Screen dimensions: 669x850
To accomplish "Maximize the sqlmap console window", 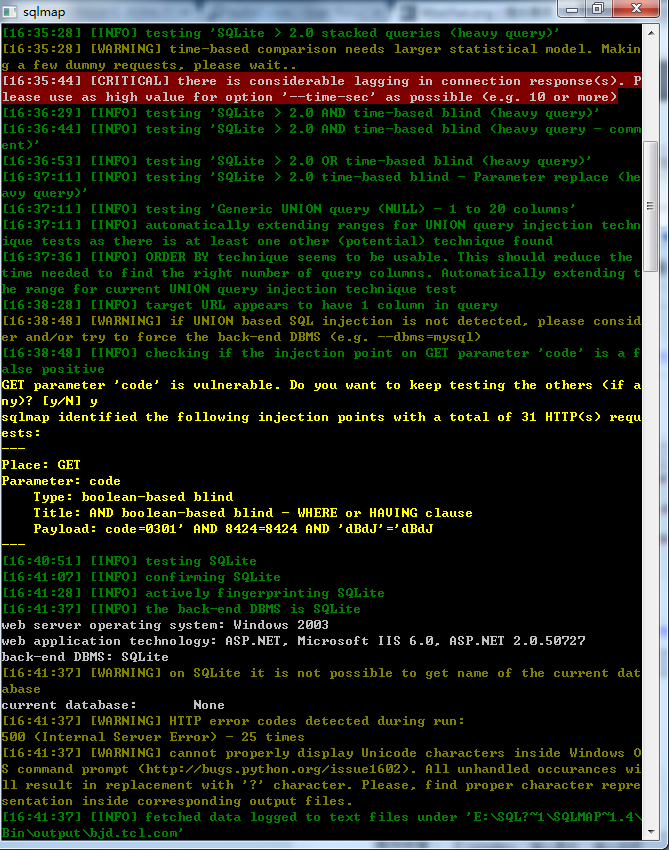I will (597, 8).
